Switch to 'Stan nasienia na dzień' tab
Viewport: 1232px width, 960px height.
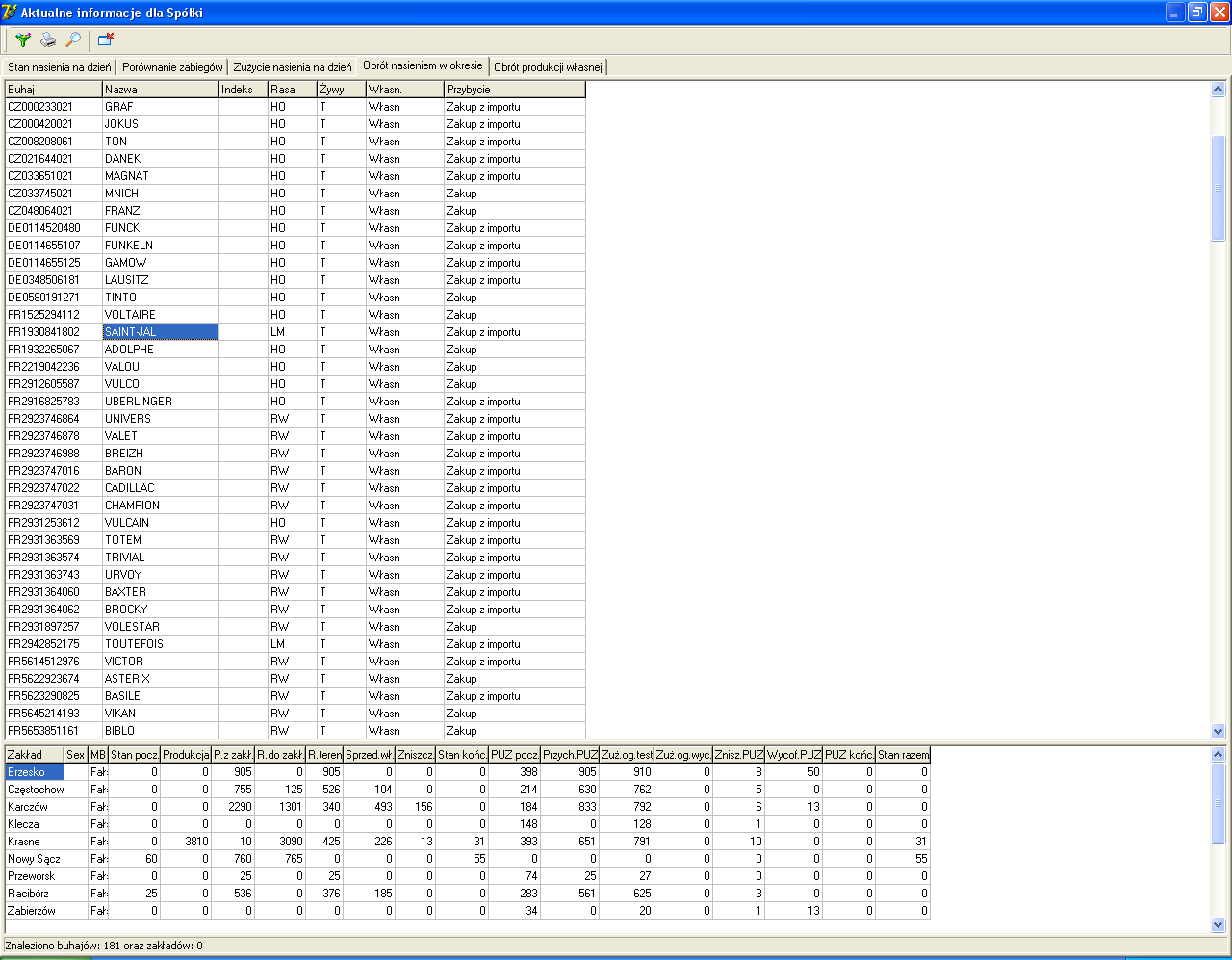tap(60, 67)
